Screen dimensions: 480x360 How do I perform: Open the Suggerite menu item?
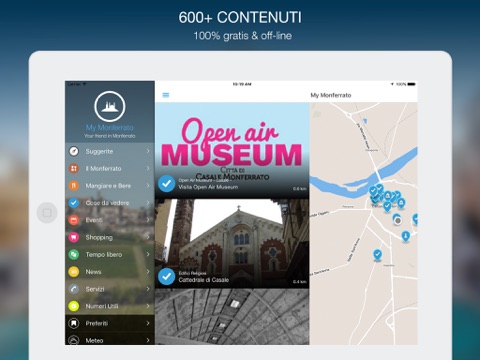pos(110,151)
